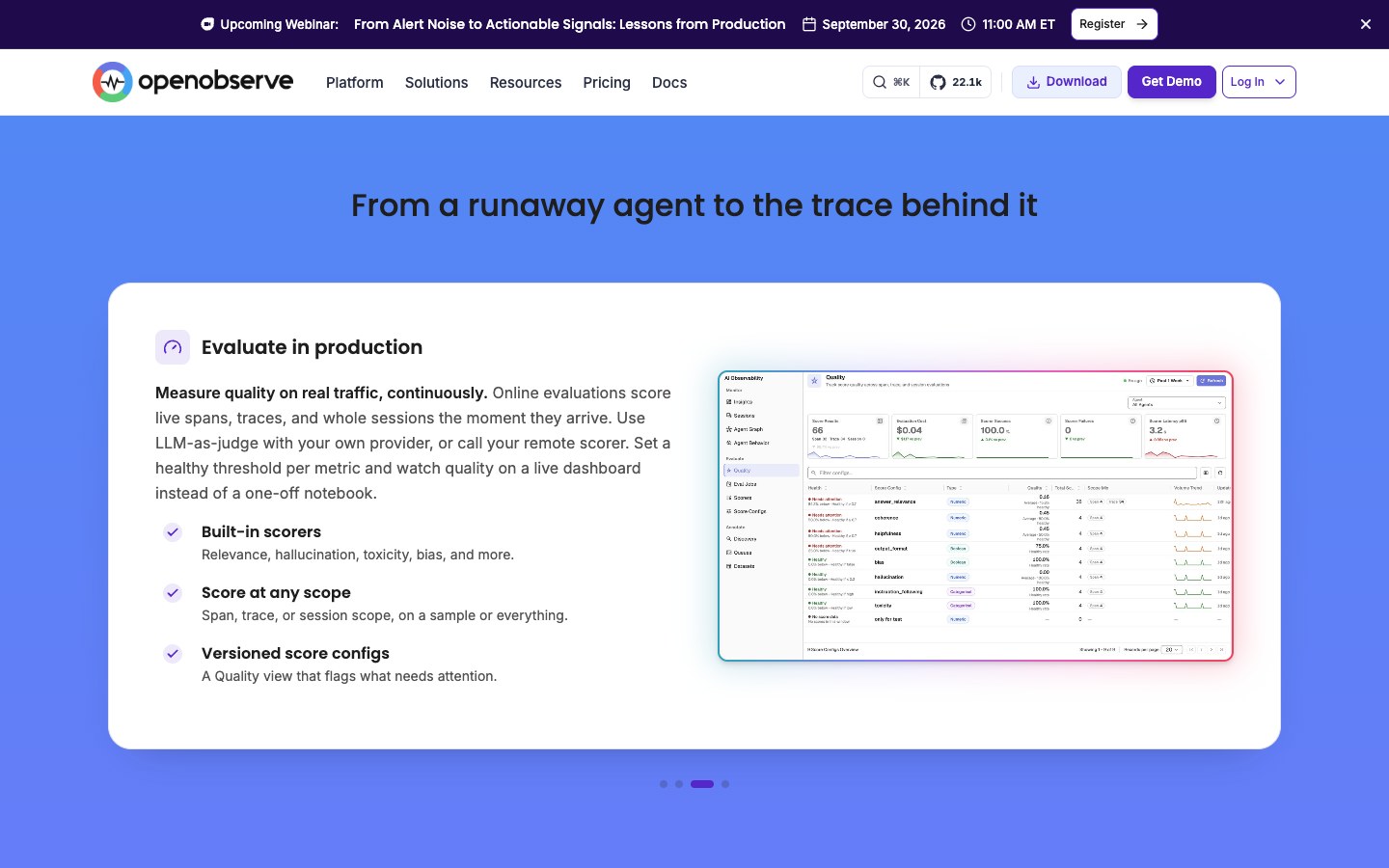Click the "September 30, 2026" date text
The width and height of the screenshot is (1389, 868).
point(884,24)
